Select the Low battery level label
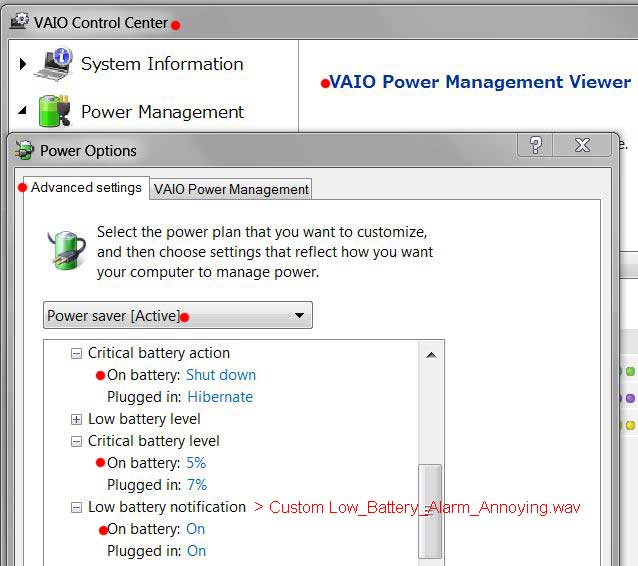 [144, 419]
